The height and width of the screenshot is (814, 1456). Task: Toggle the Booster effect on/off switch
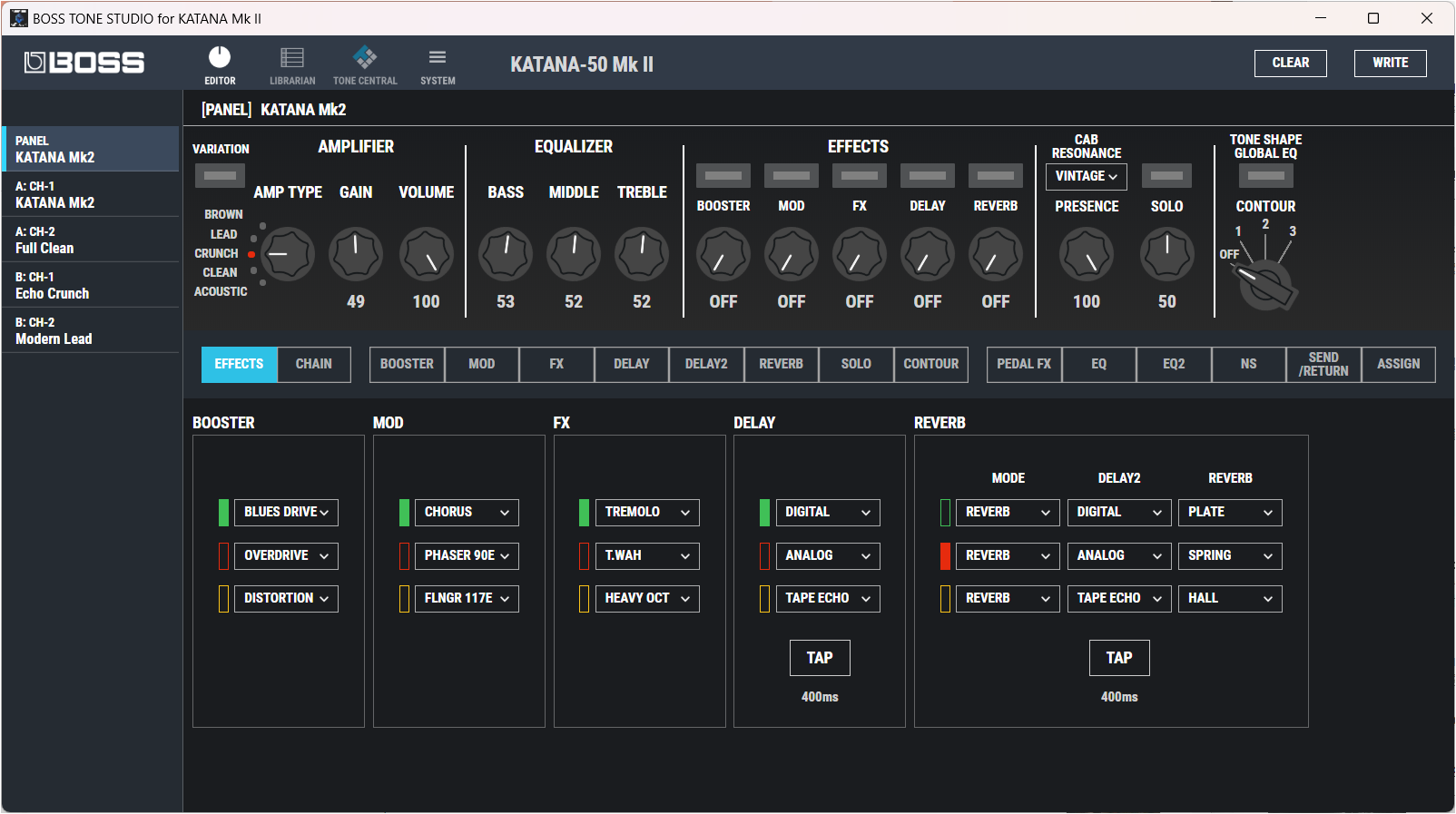pos(723,175)
